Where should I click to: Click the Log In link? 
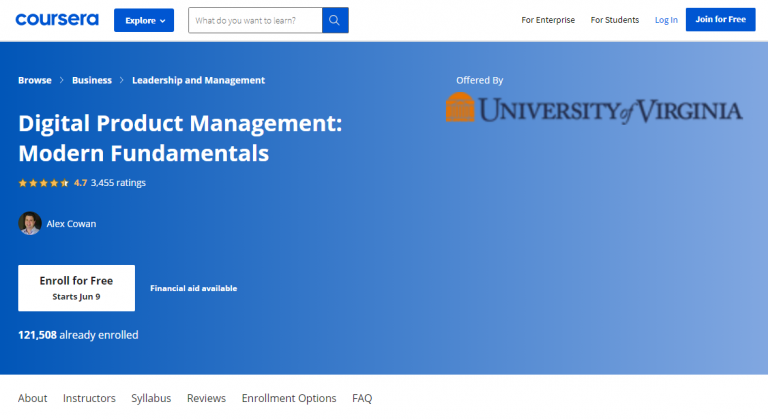click(x=666, y=20)
